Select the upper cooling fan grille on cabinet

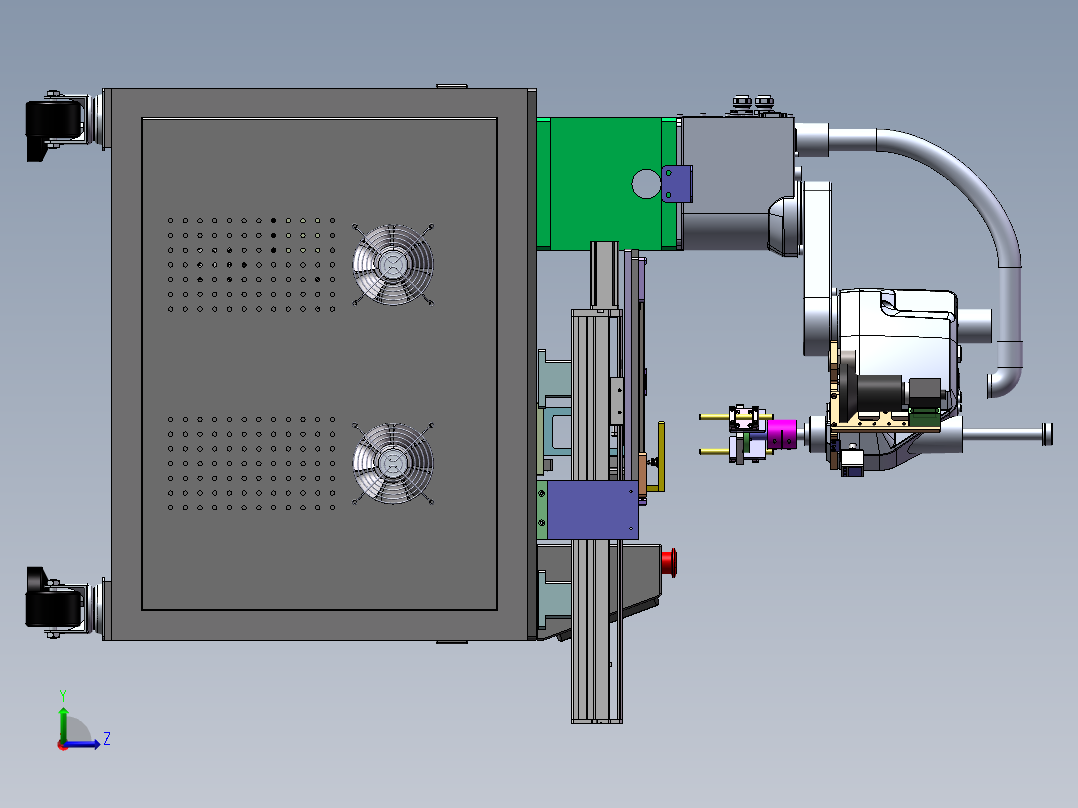coord(393,265)
